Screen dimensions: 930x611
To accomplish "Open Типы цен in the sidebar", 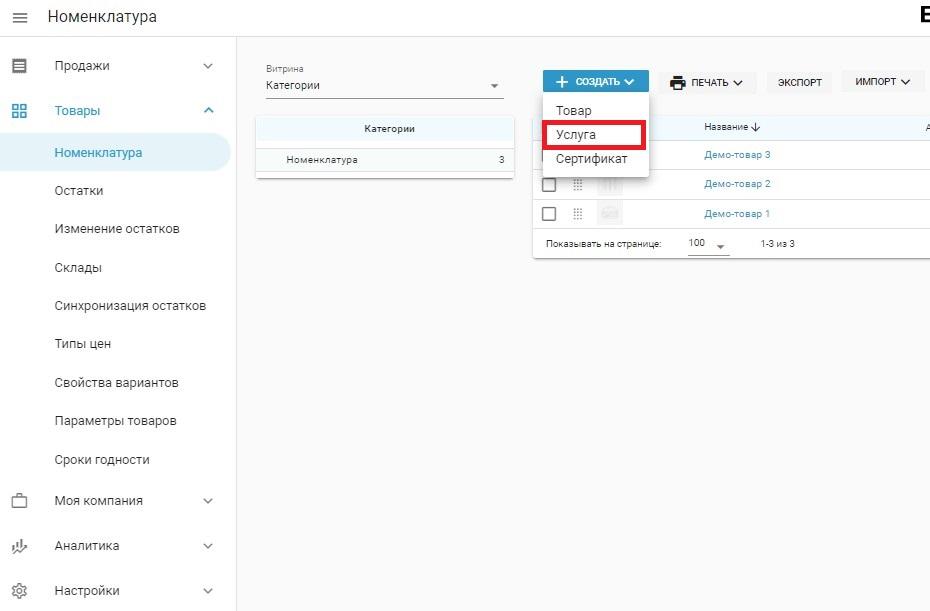I will coord(83,344).
